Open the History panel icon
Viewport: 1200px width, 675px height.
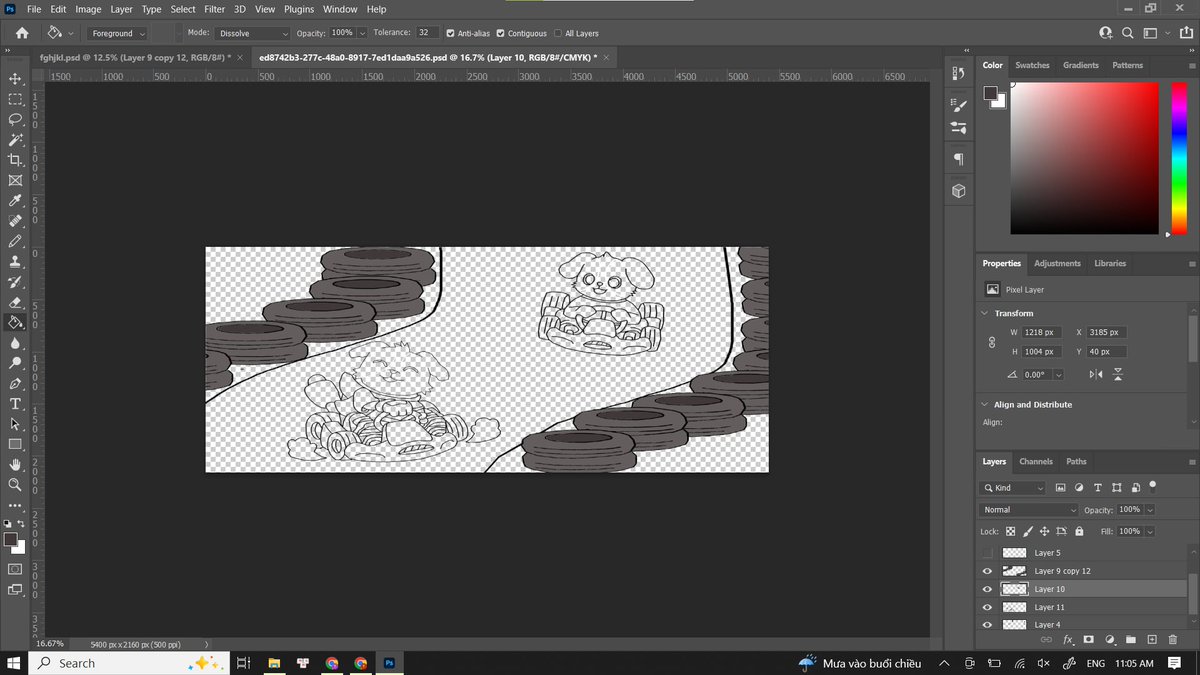[x=958, y=73]
